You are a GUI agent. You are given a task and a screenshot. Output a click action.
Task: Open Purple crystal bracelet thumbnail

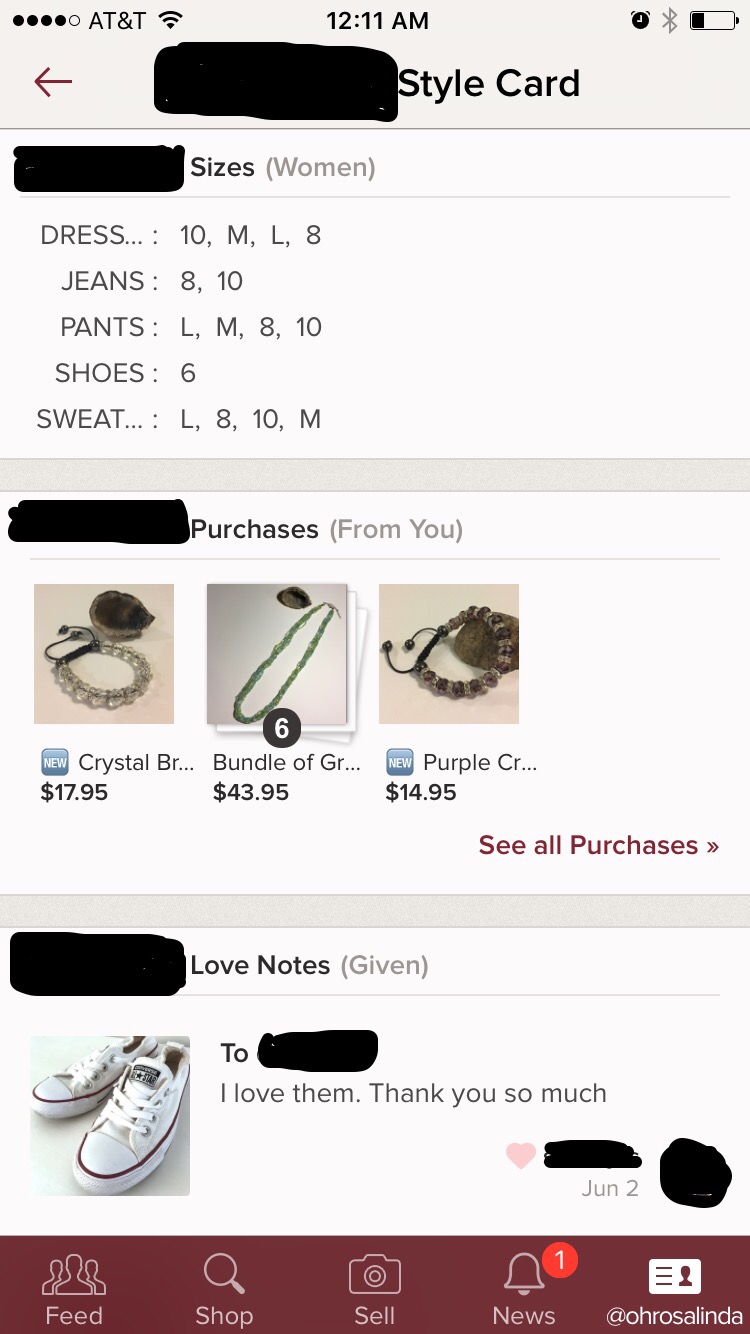[x=449, y=654]
